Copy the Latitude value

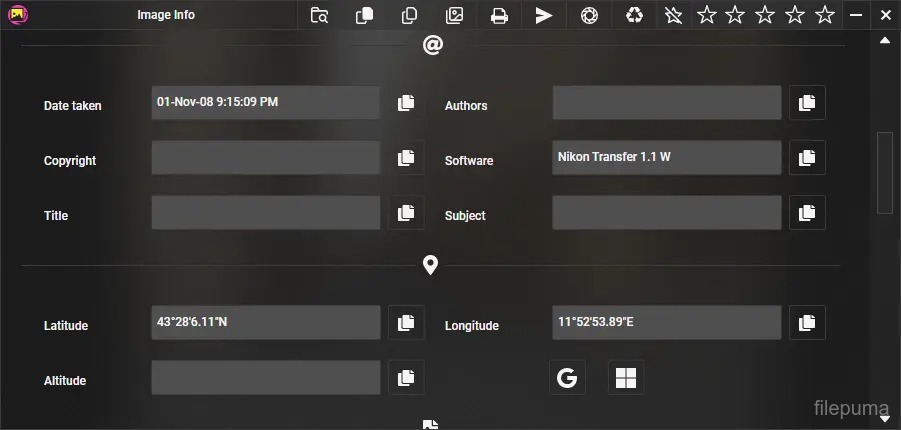[x=406, y=323]
